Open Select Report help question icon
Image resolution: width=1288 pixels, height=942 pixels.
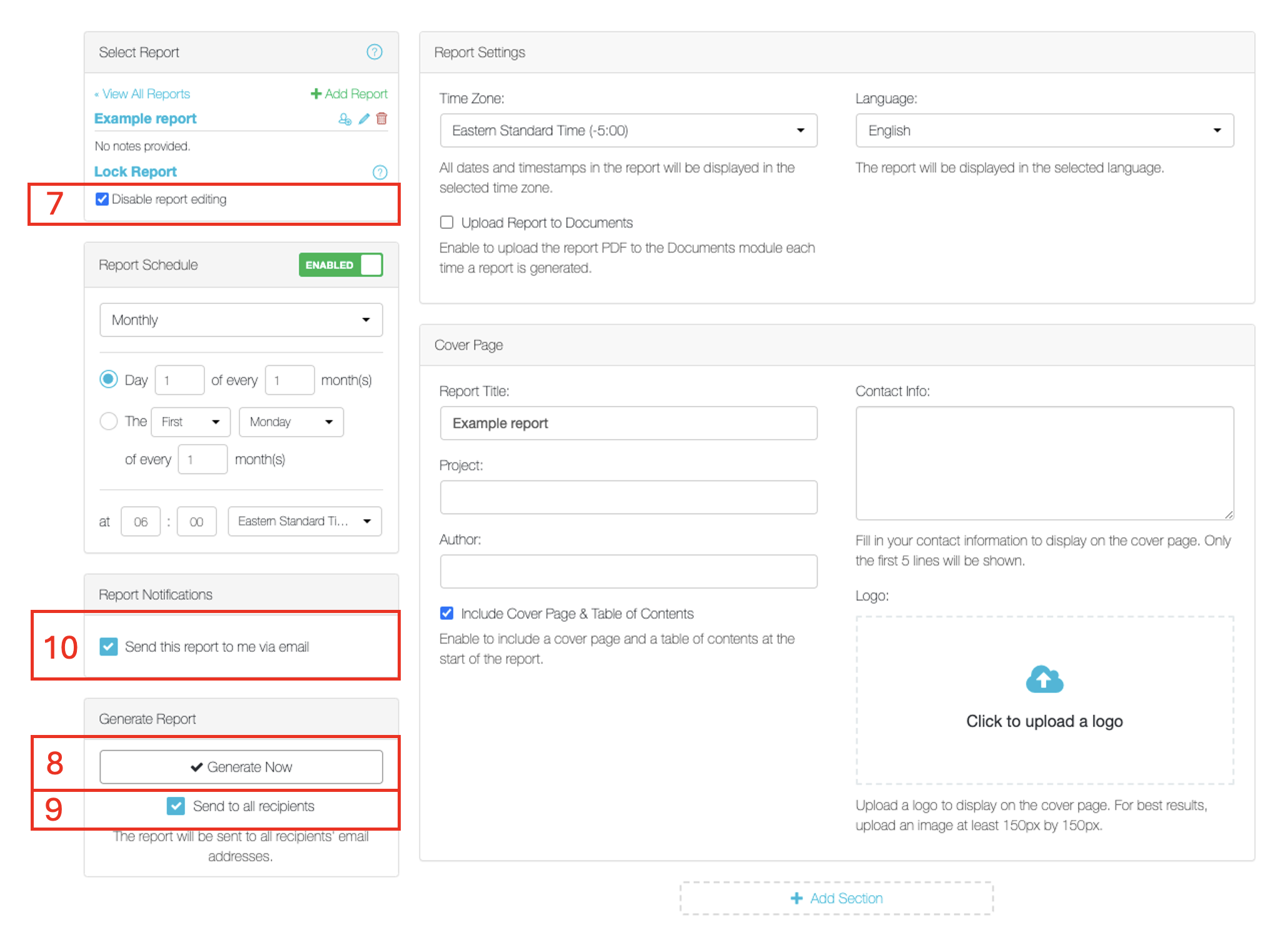[374, 52]
